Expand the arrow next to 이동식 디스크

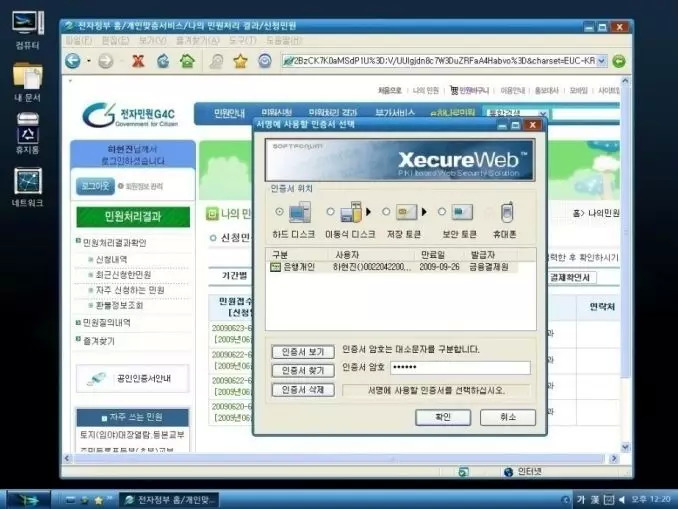click(x=369, y=212)
